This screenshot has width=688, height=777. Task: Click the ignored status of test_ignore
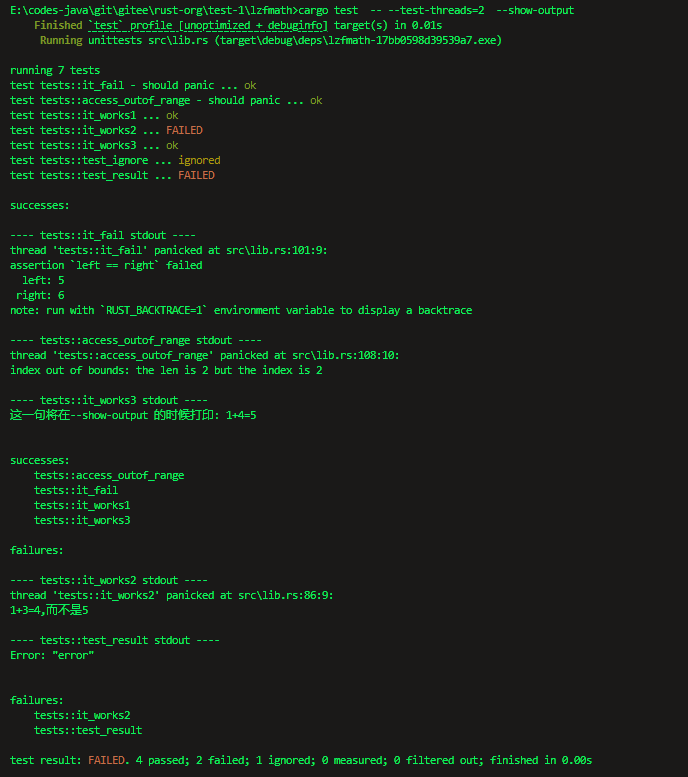point(199,160)
